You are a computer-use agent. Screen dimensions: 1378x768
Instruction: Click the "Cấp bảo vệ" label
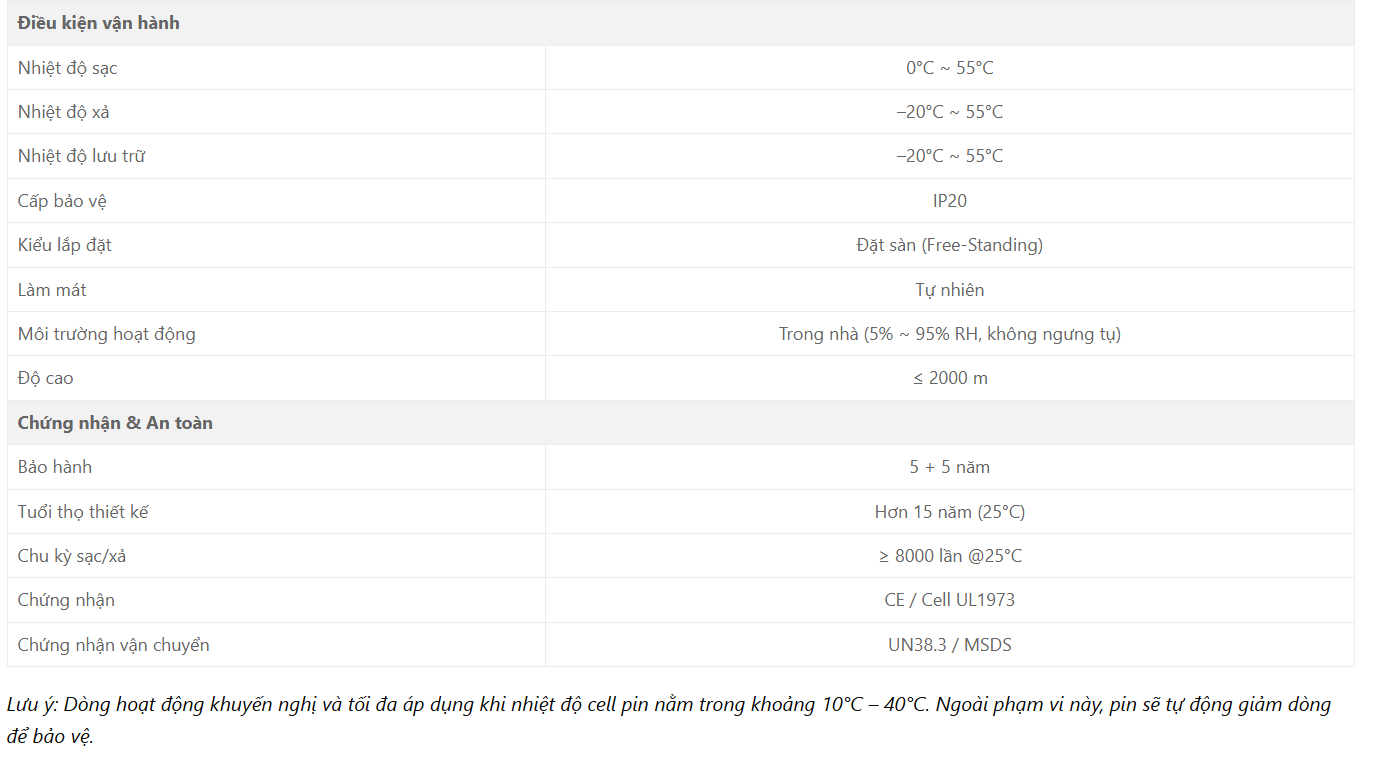[62, 201]
